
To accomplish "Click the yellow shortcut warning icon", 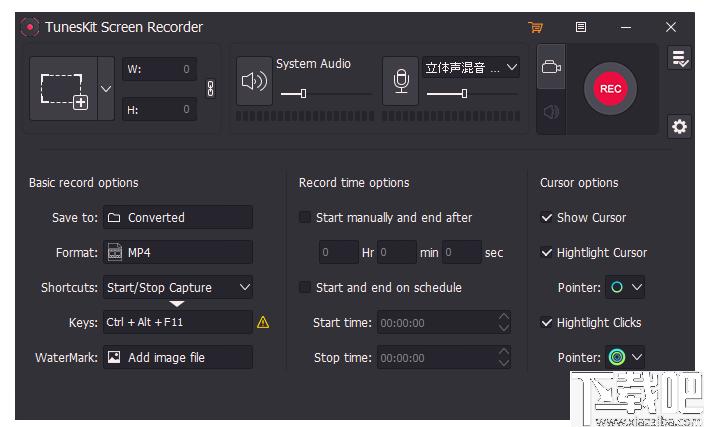I will click(x=263, y=323).
